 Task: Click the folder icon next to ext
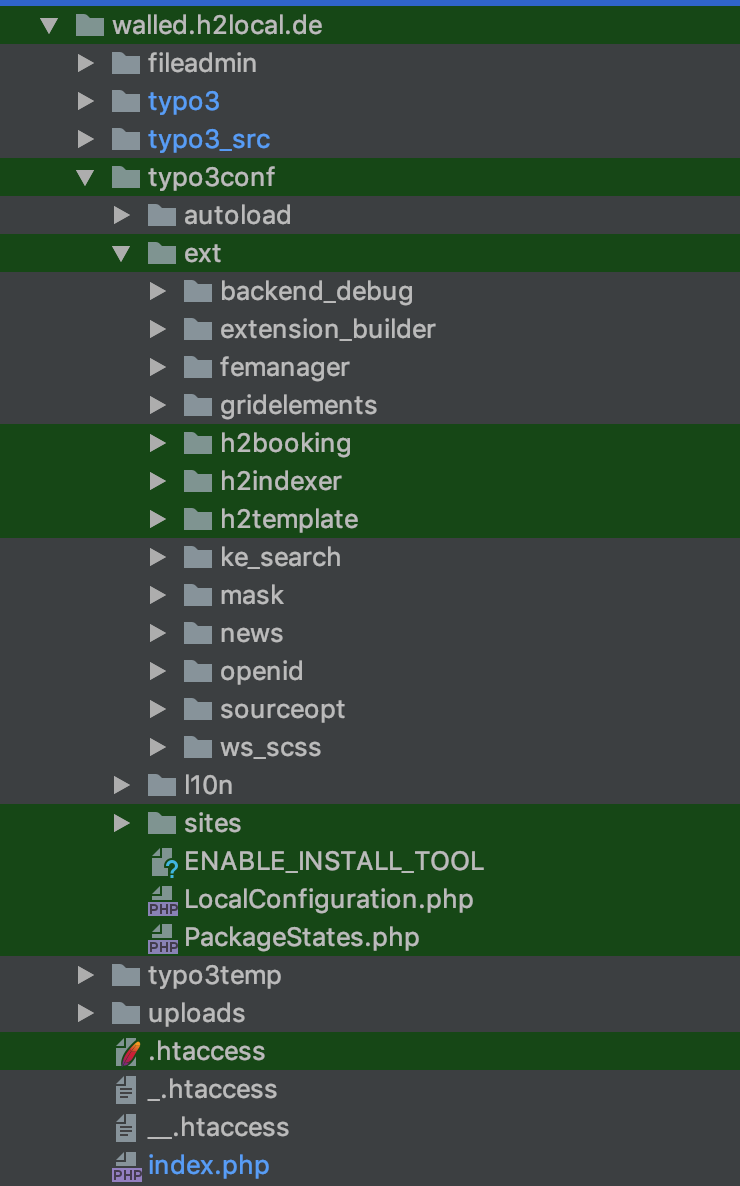tap(161, 253)
